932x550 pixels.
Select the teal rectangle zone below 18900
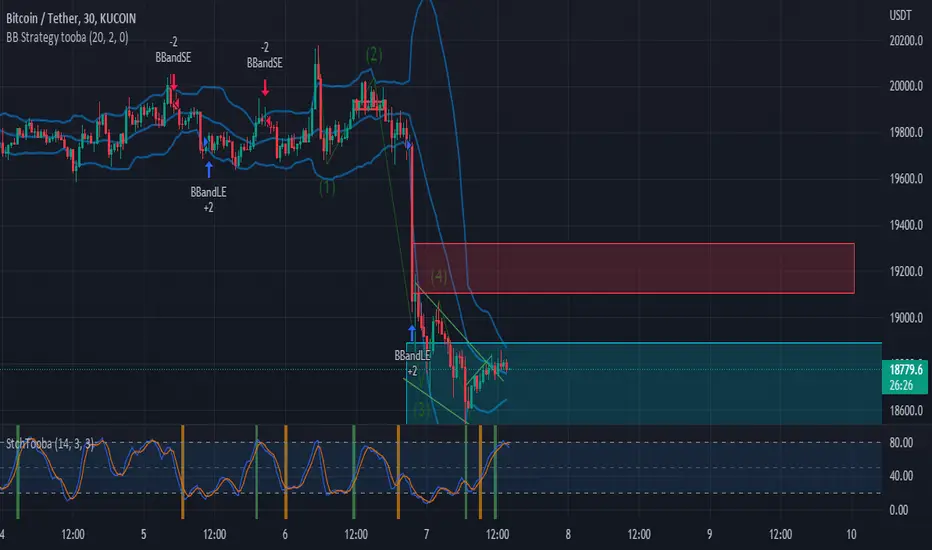point(644,384)
